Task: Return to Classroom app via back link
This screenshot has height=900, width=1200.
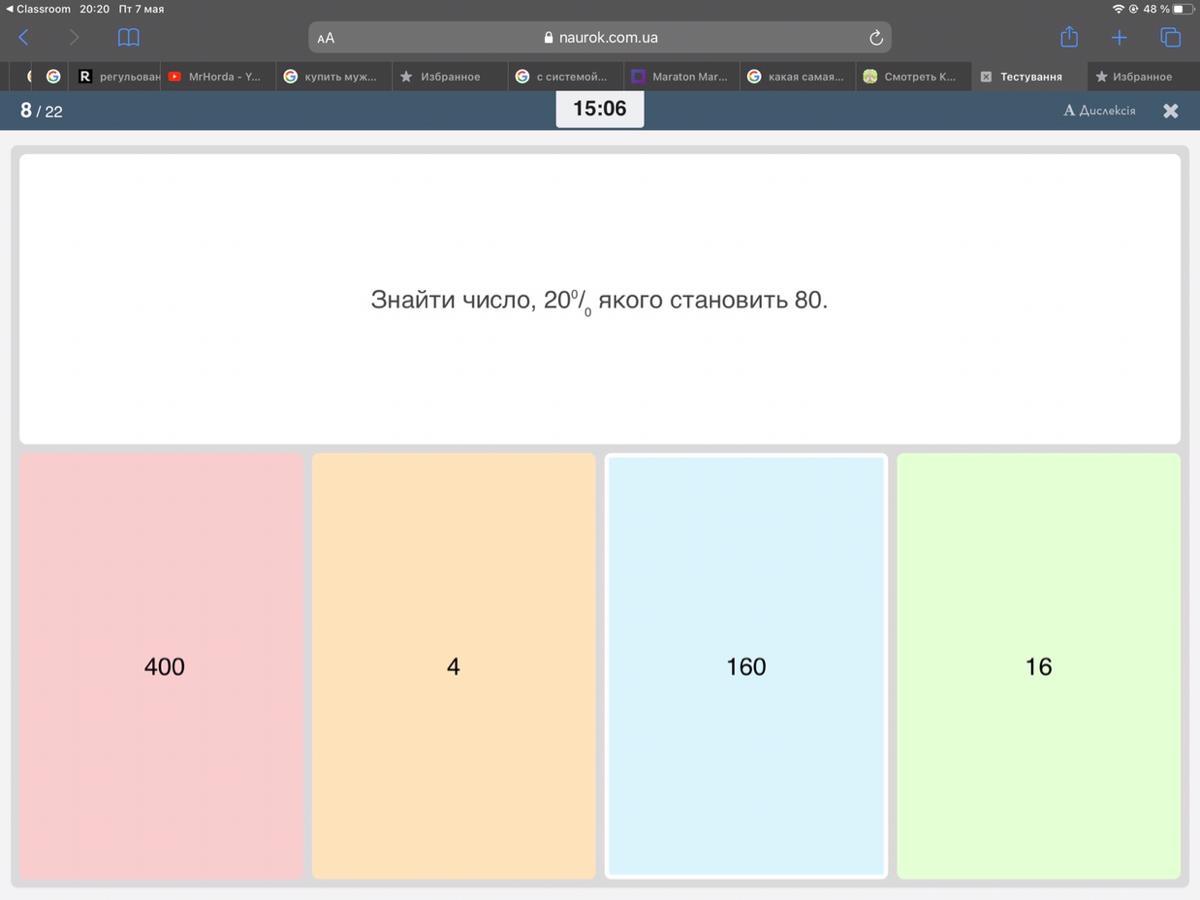Action: pyautogui.click(x=38, y=9)
